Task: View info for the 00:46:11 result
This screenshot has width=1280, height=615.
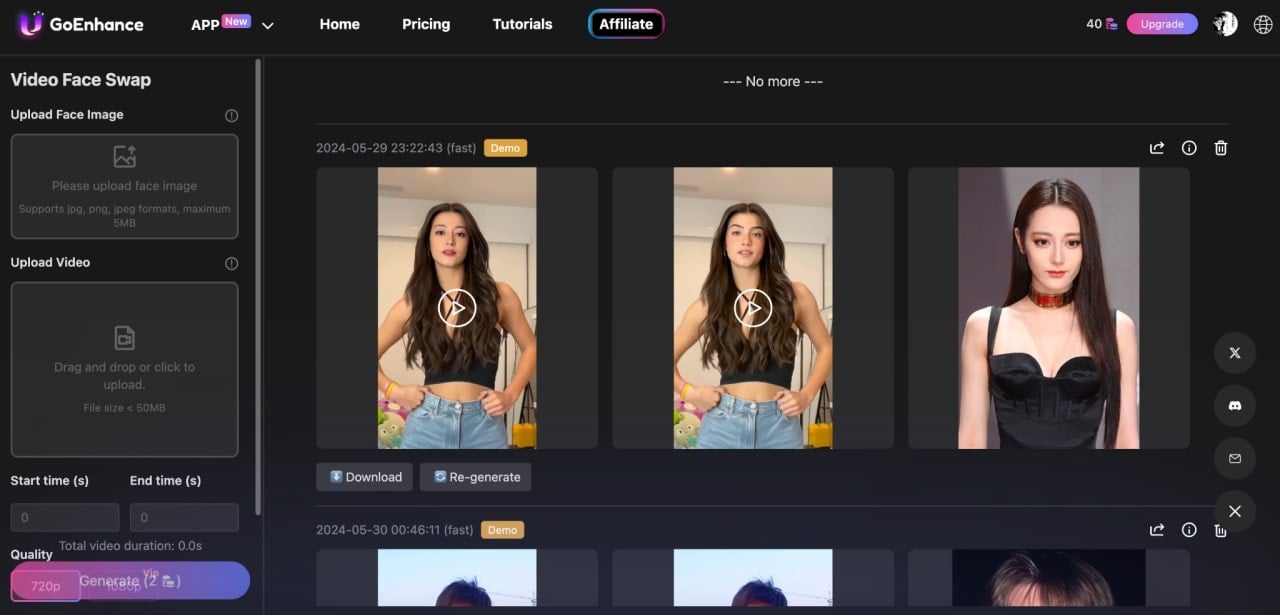Action: [x=1189, y=530]
